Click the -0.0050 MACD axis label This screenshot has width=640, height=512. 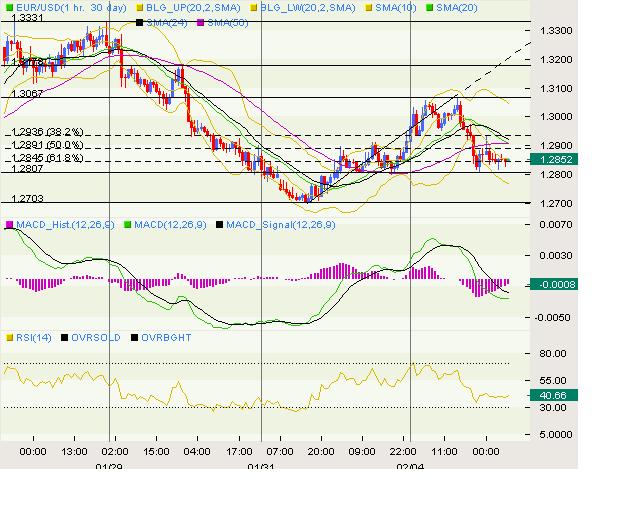[x=553, y=318]
